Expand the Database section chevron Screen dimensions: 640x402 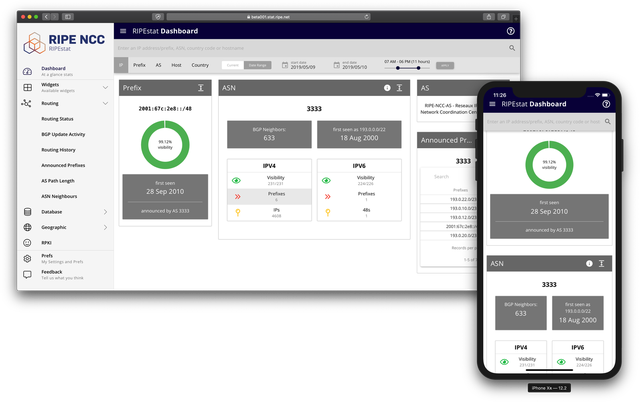click(105, 212)
